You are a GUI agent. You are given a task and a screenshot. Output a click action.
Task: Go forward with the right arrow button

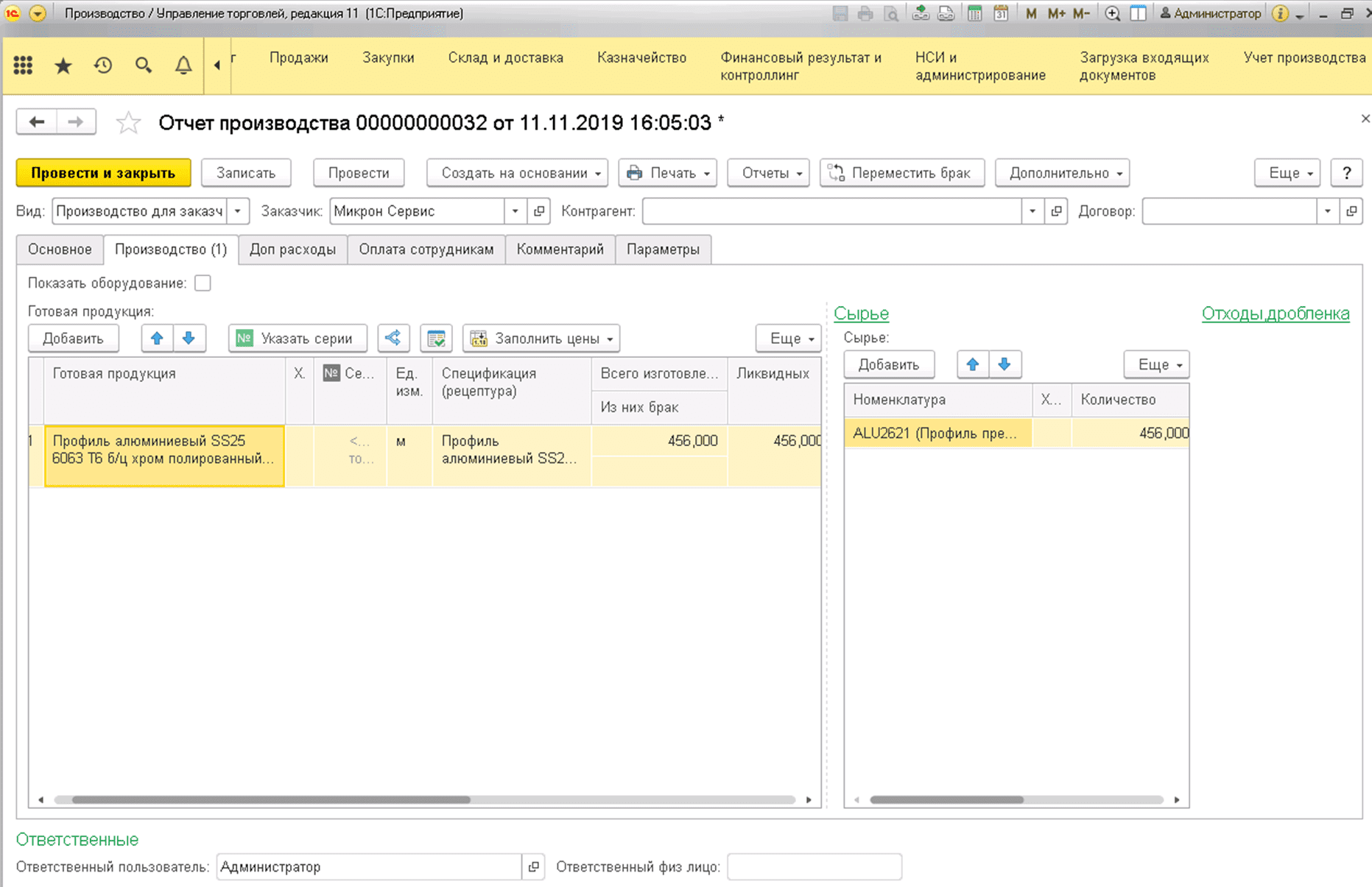[76, 122]
